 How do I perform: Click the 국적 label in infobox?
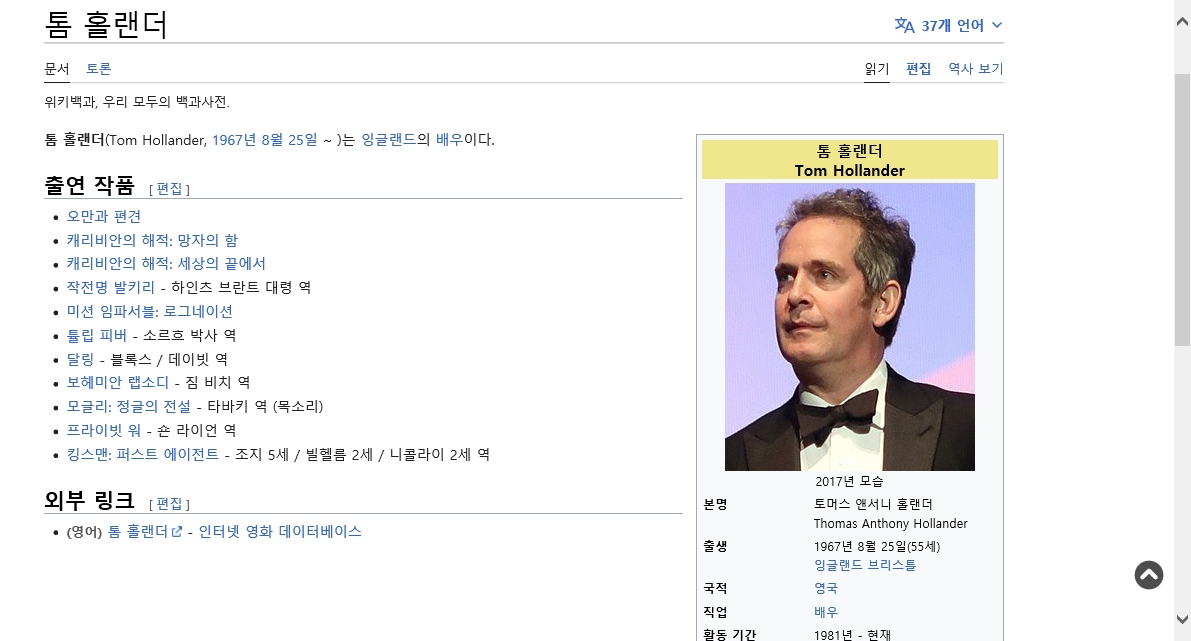716,589
